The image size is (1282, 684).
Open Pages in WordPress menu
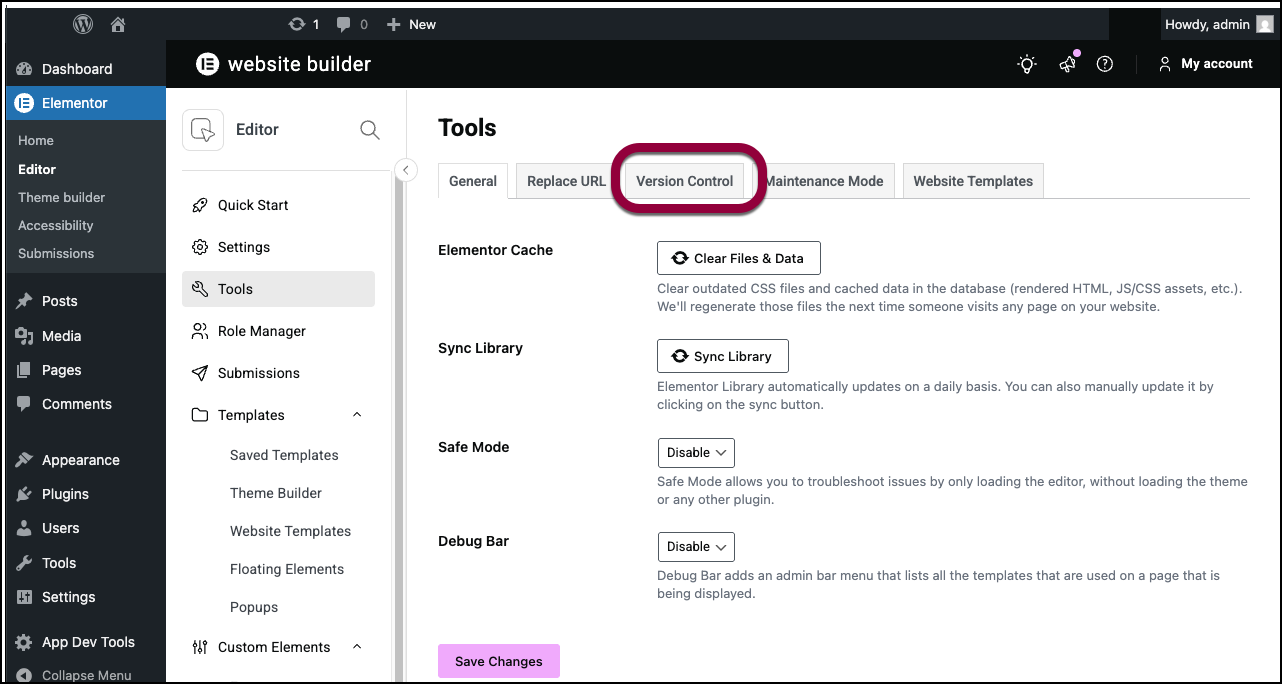pyautogui.click(x=85, y=370)
